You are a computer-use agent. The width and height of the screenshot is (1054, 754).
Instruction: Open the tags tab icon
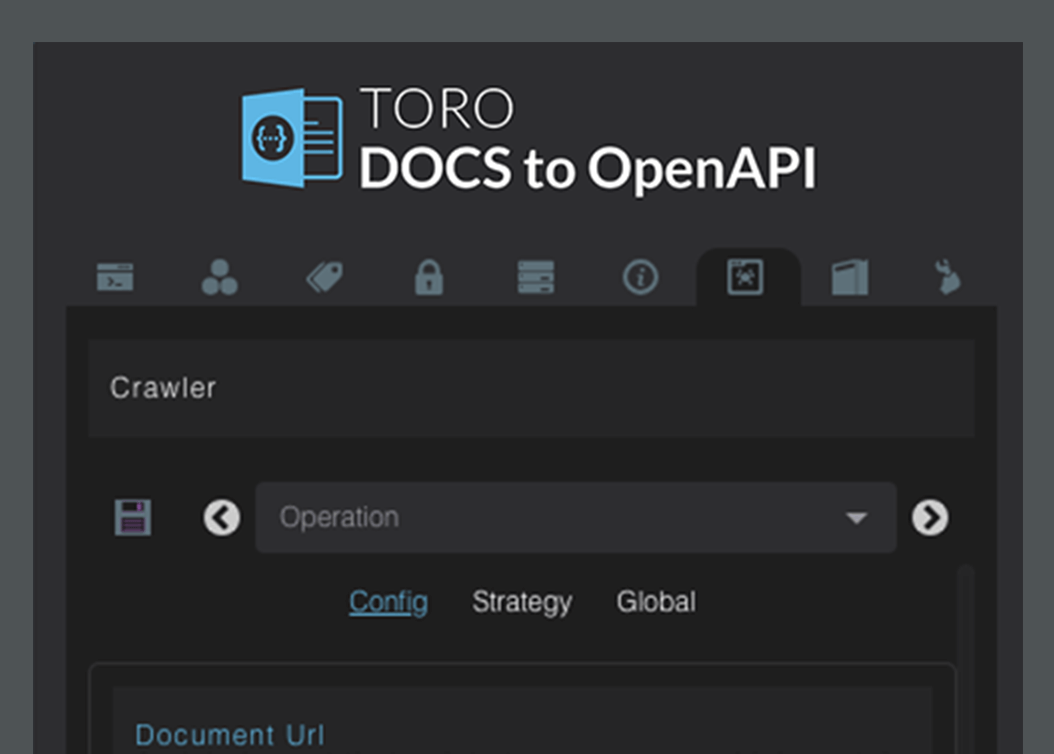click(325, 277)
